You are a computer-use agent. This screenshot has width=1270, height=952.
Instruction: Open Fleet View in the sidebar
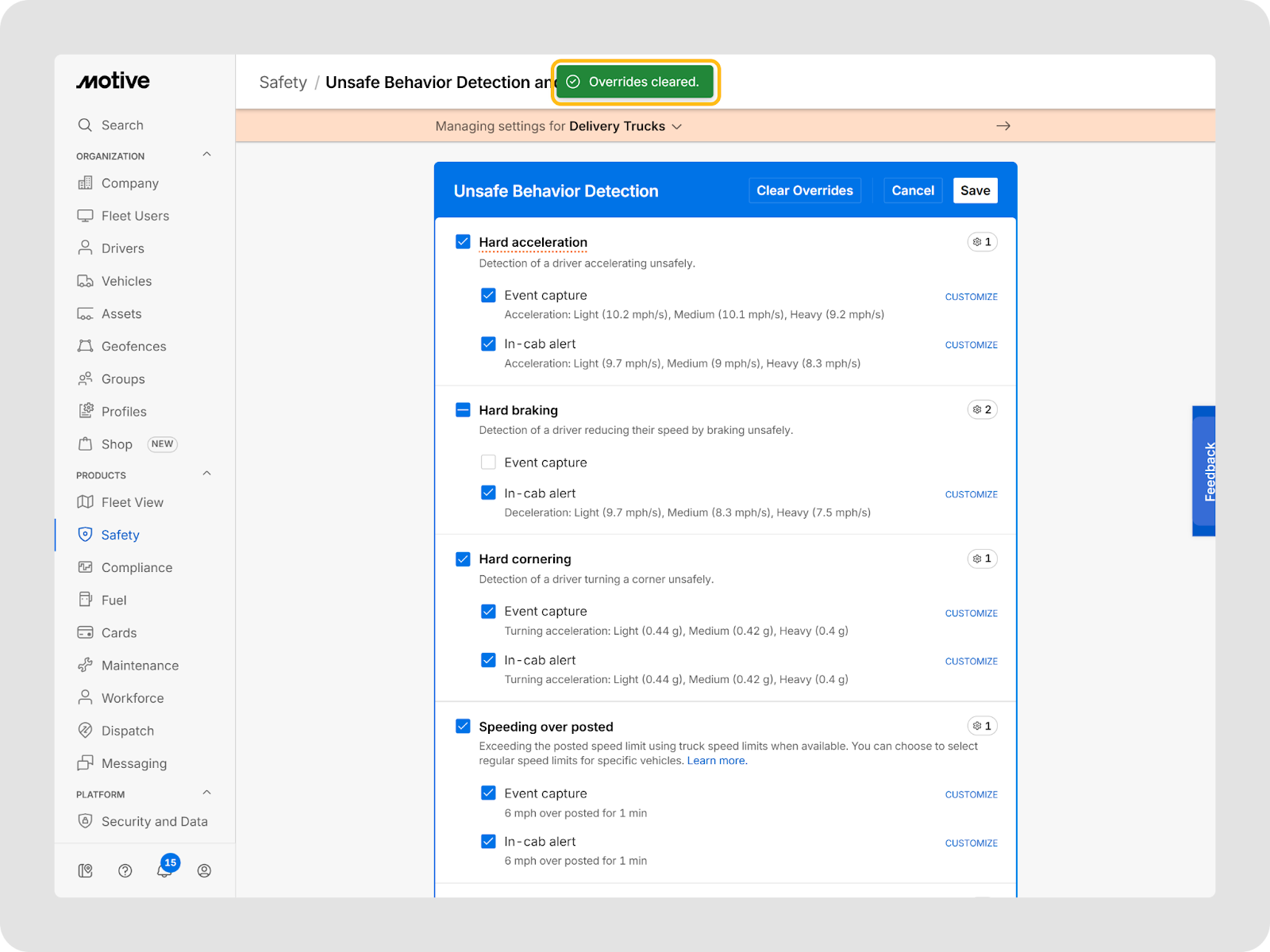[132, 502]
